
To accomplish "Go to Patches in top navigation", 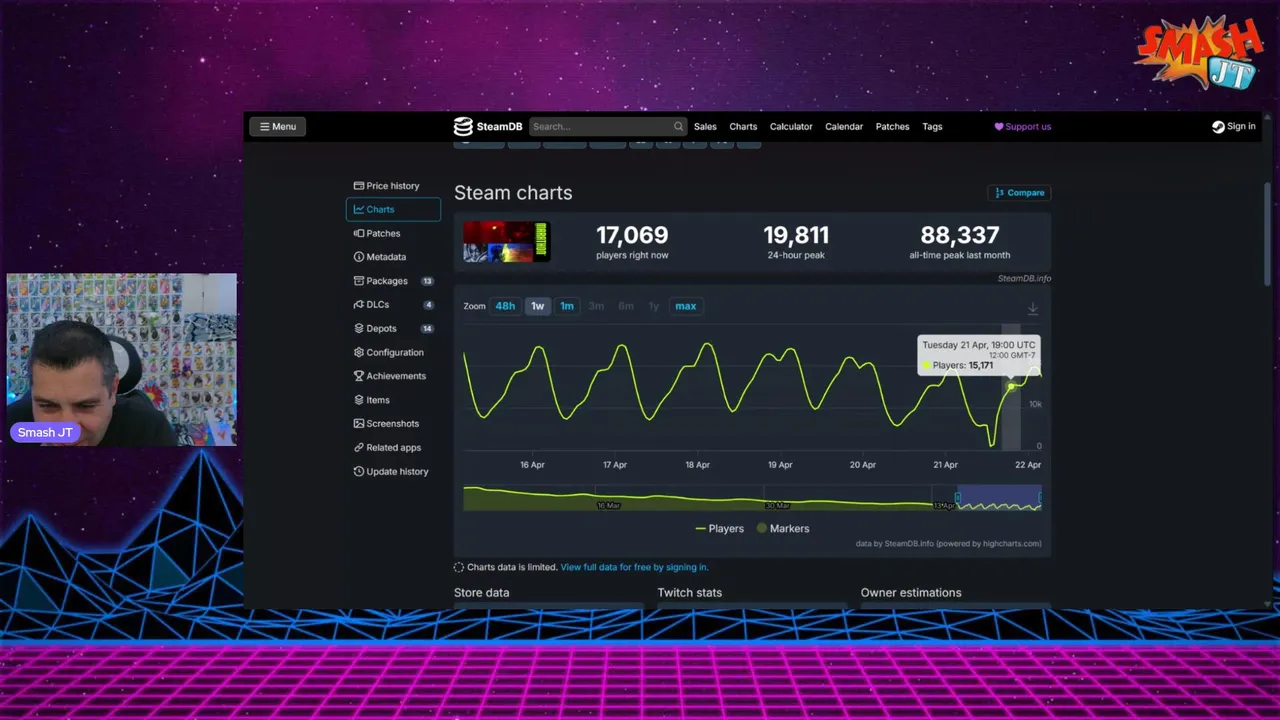I will point(892,126).
